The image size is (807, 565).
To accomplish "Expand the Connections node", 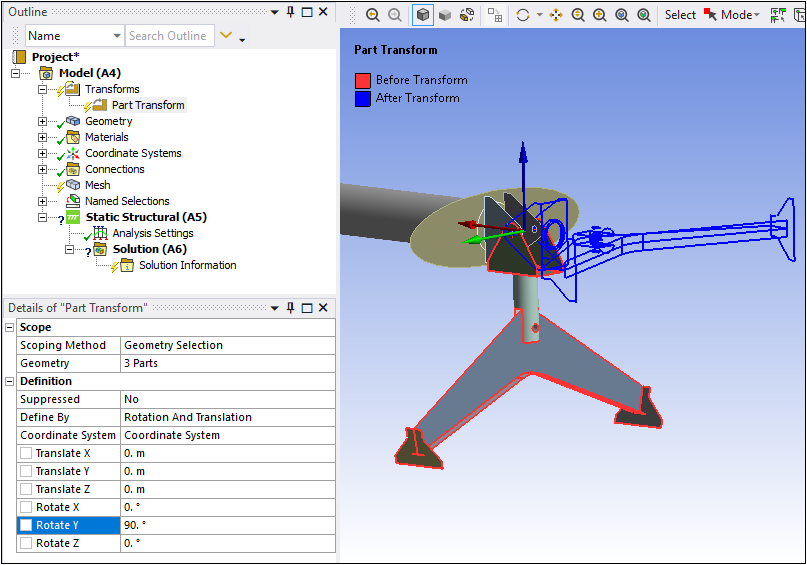I will click(x=42, y=169).
